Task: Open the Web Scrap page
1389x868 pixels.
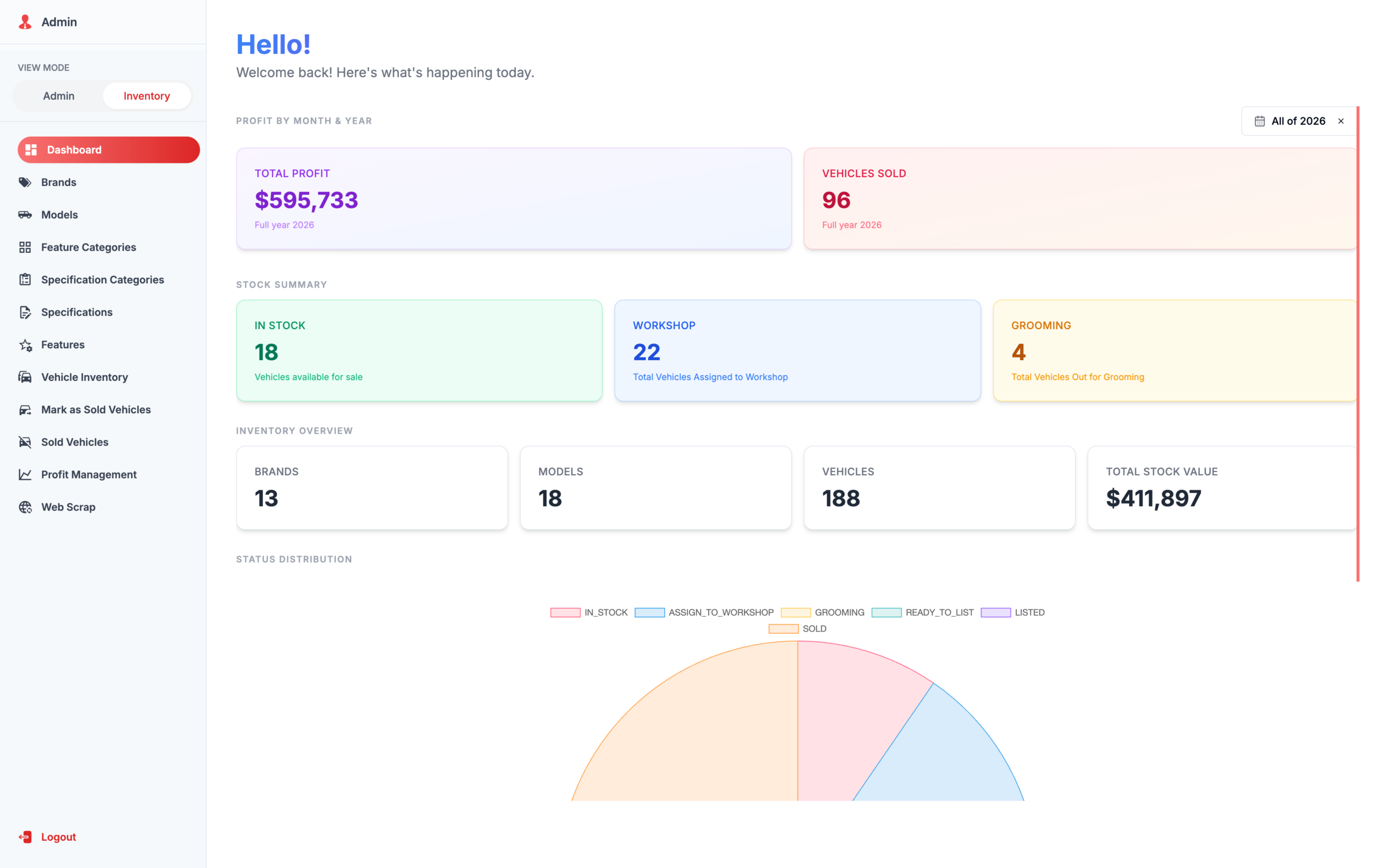Action: click(109, 507)
